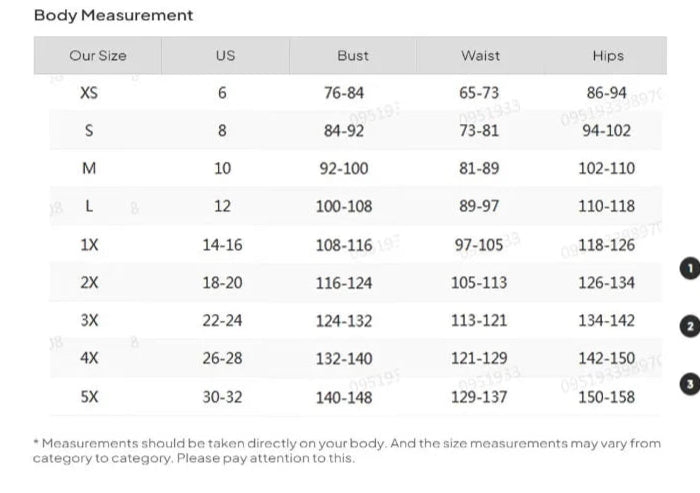Click the 1X size row label
Screen dimensions: 700x493
[x=89, y=245]
